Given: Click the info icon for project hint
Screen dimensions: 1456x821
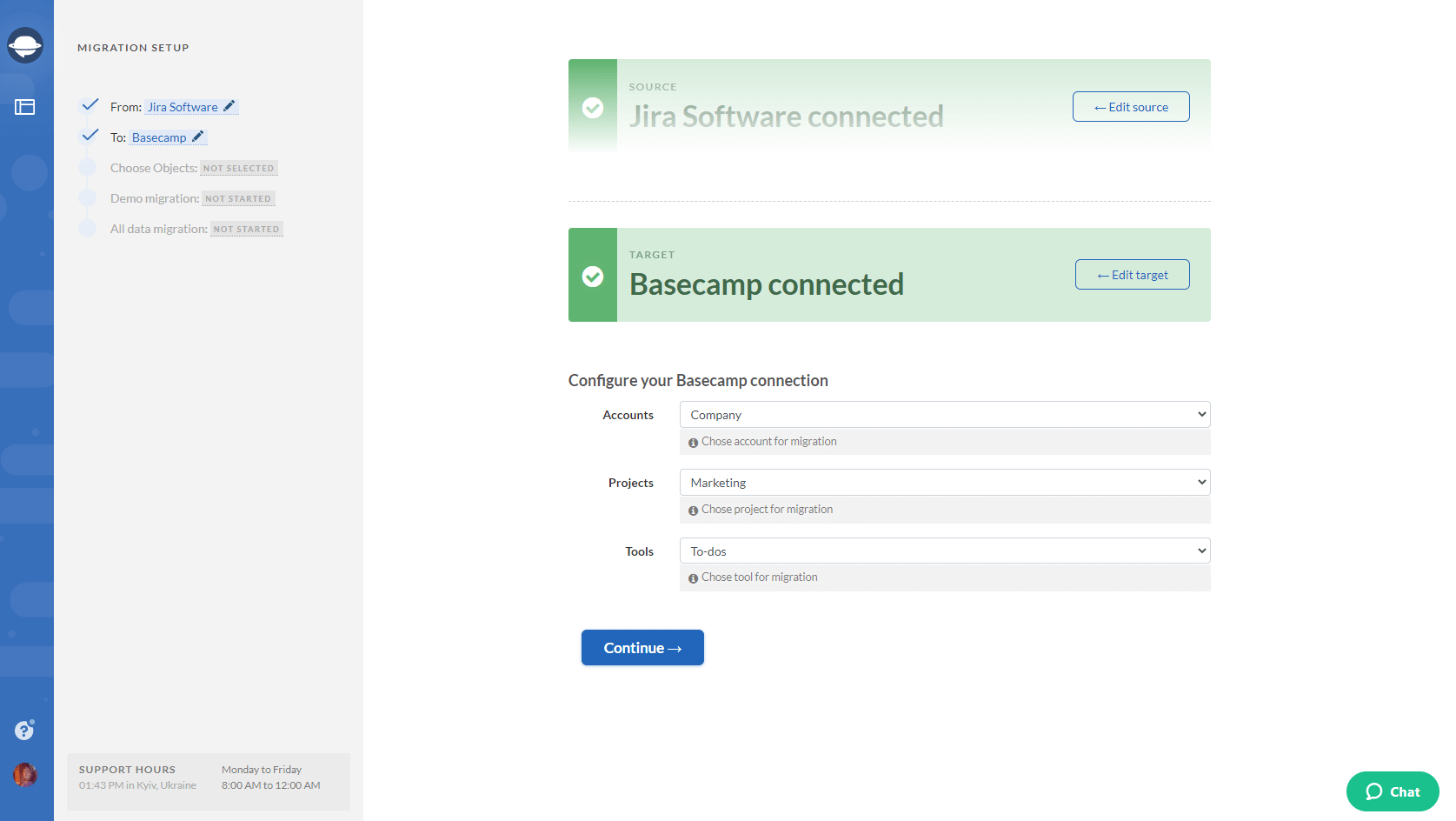Looking at the screenshot, I should click(x=693, y=511).
